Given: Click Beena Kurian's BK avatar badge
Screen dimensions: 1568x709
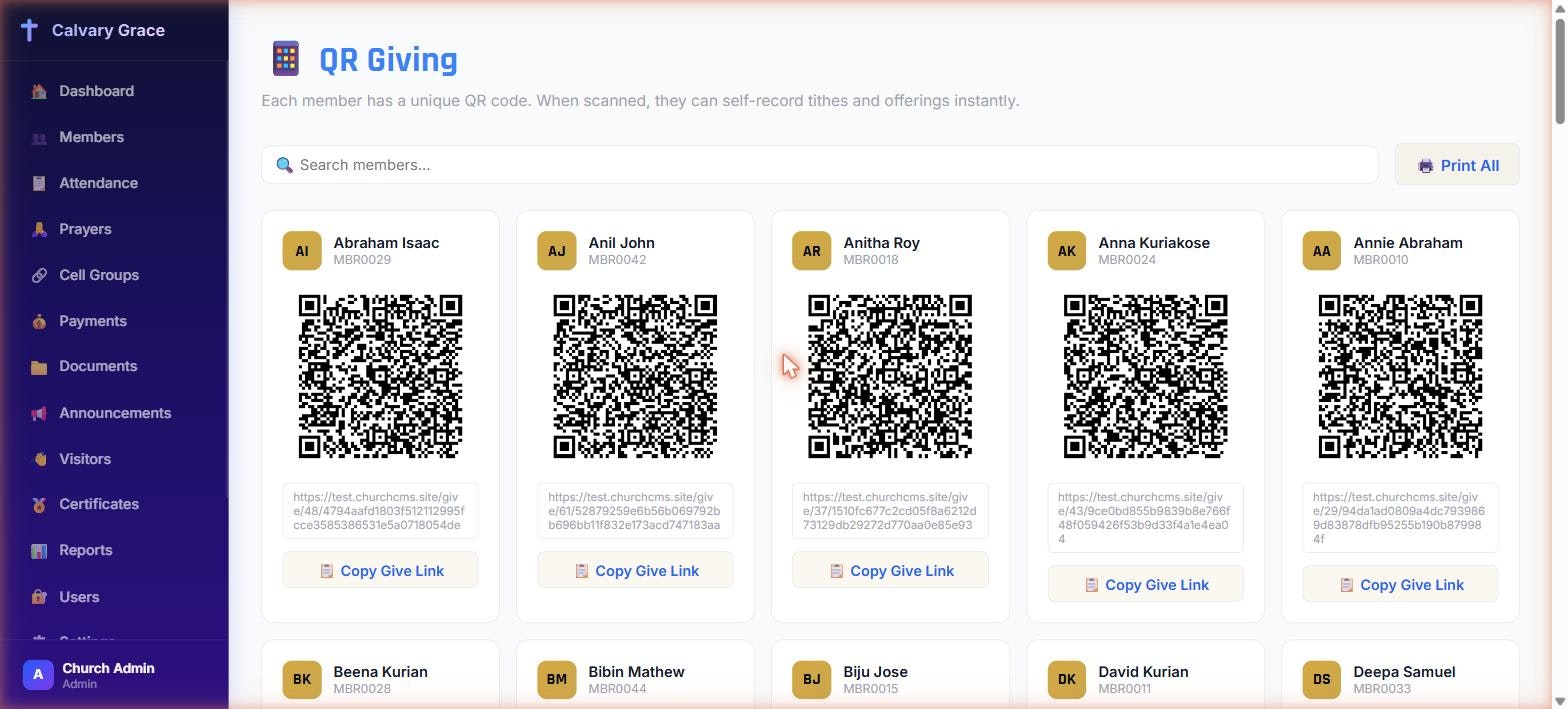Looking at the screenshot, I should [302, 680].
